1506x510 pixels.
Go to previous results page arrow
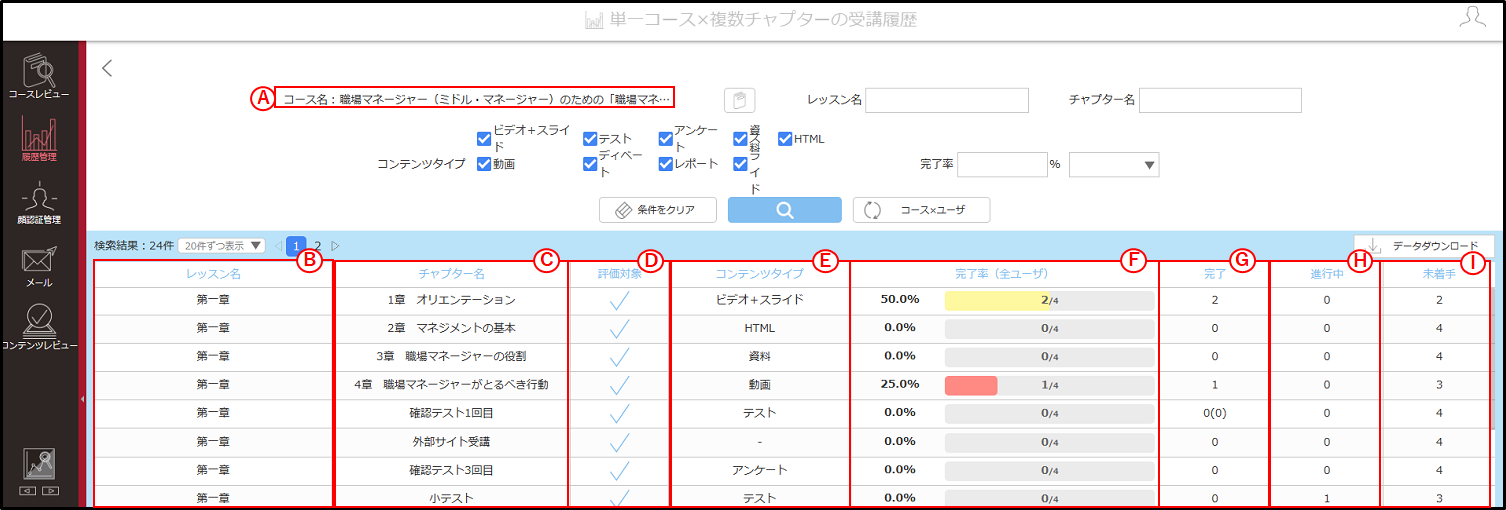278,245
